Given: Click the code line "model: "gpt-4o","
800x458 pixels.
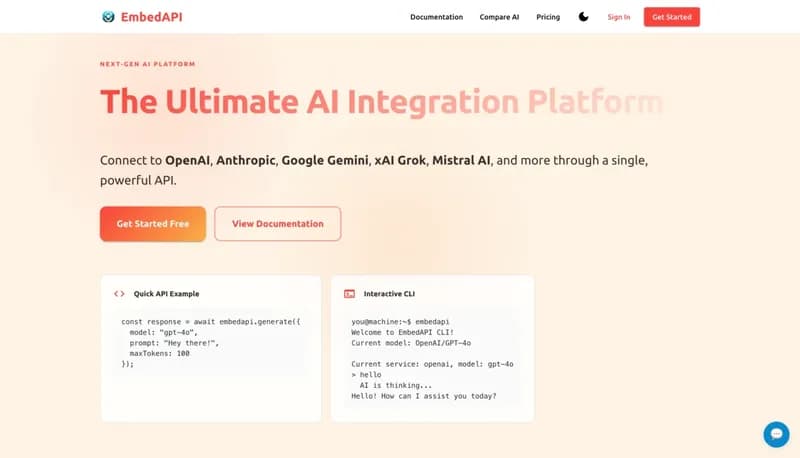Looking at the screenshot, I should tap(163, 333).
